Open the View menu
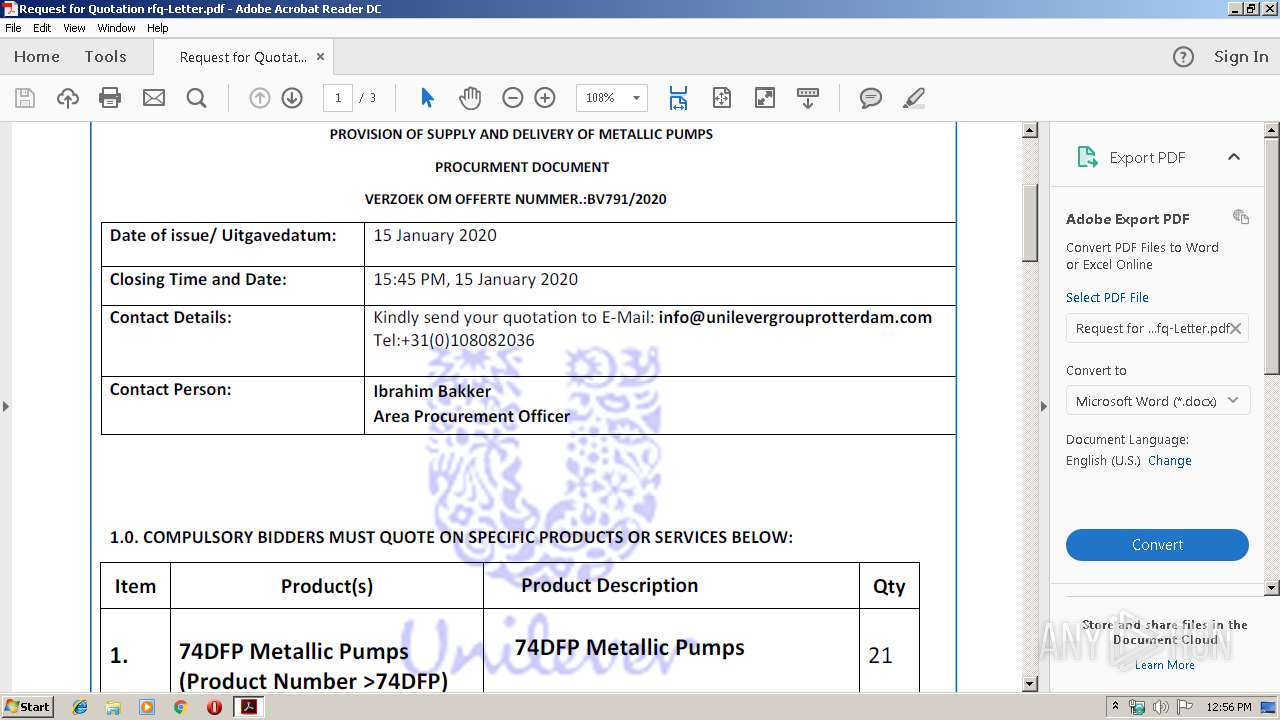The image size is (1280, 720). [x=74, y=28]
